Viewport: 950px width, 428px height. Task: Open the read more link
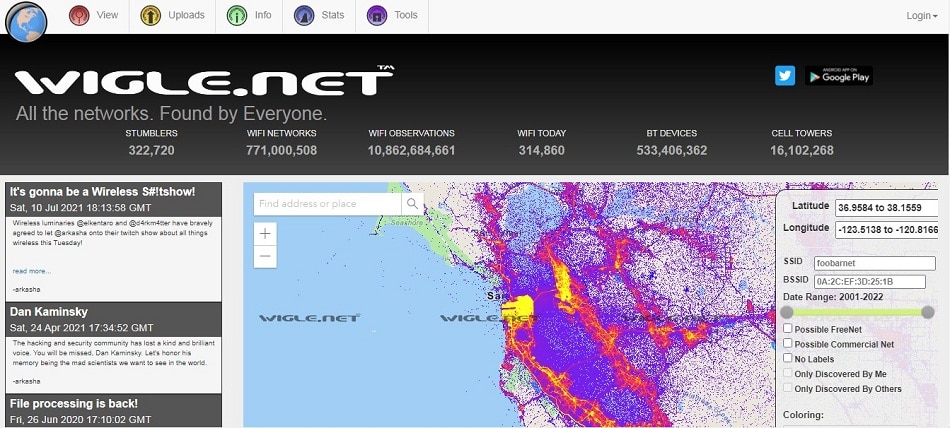(x=32, y=271)
